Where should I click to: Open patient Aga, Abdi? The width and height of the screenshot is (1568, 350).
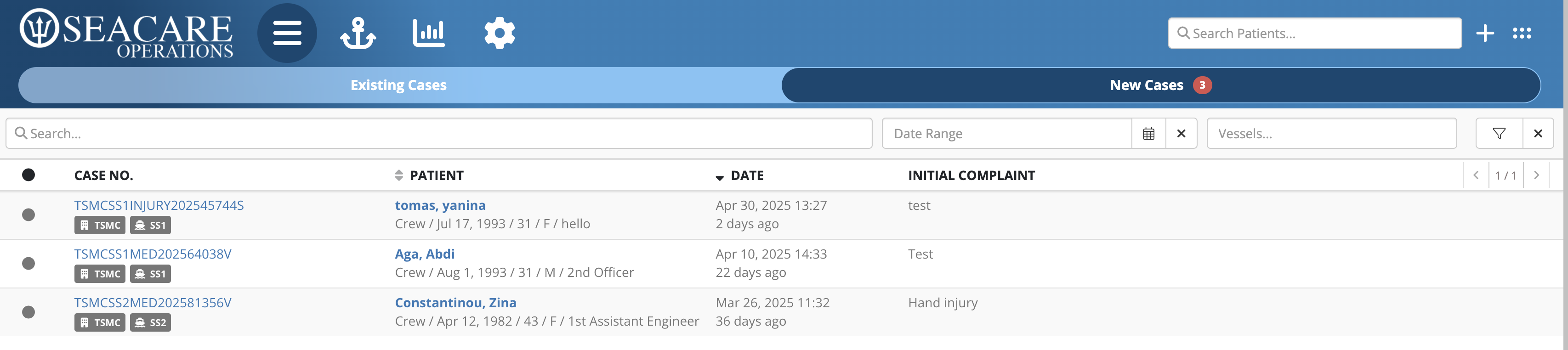(x=425, y=254)
